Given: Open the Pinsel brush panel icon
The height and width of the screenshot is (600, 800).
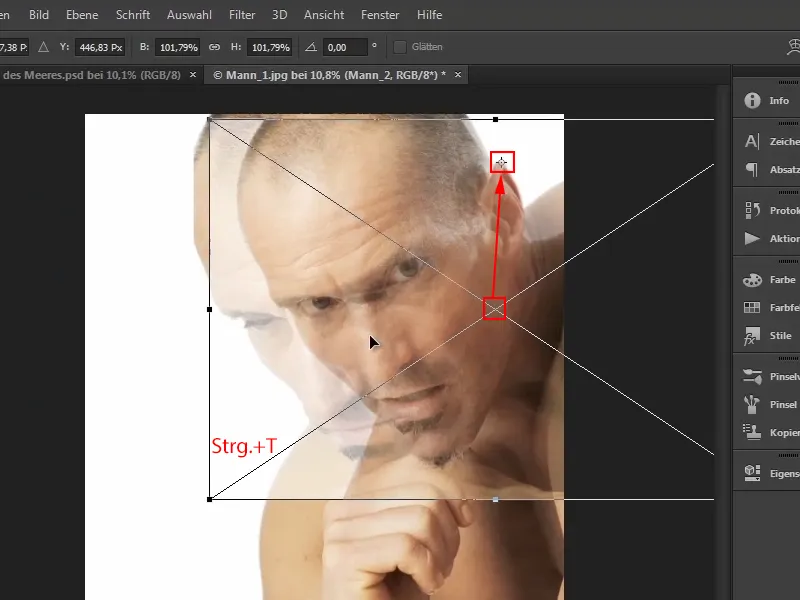Looking at the screenshot, I should [752, 405].
